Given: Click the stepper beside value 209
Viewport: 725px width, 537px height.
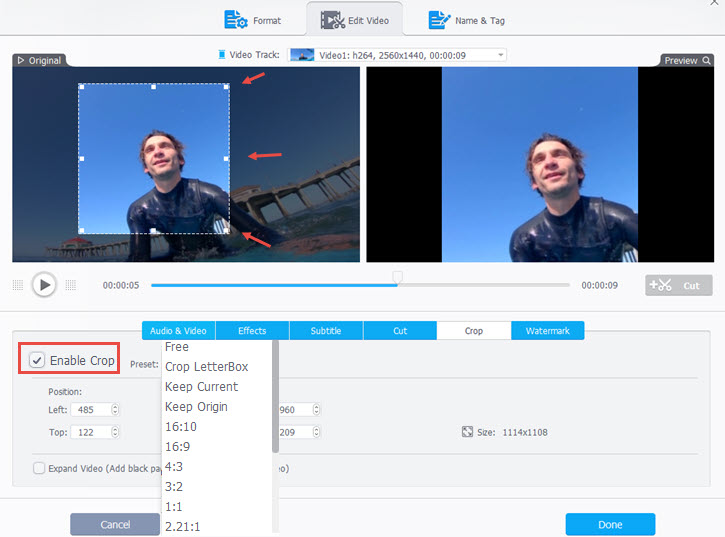Looking at the screenshot, I should click(x=316, y=432).
